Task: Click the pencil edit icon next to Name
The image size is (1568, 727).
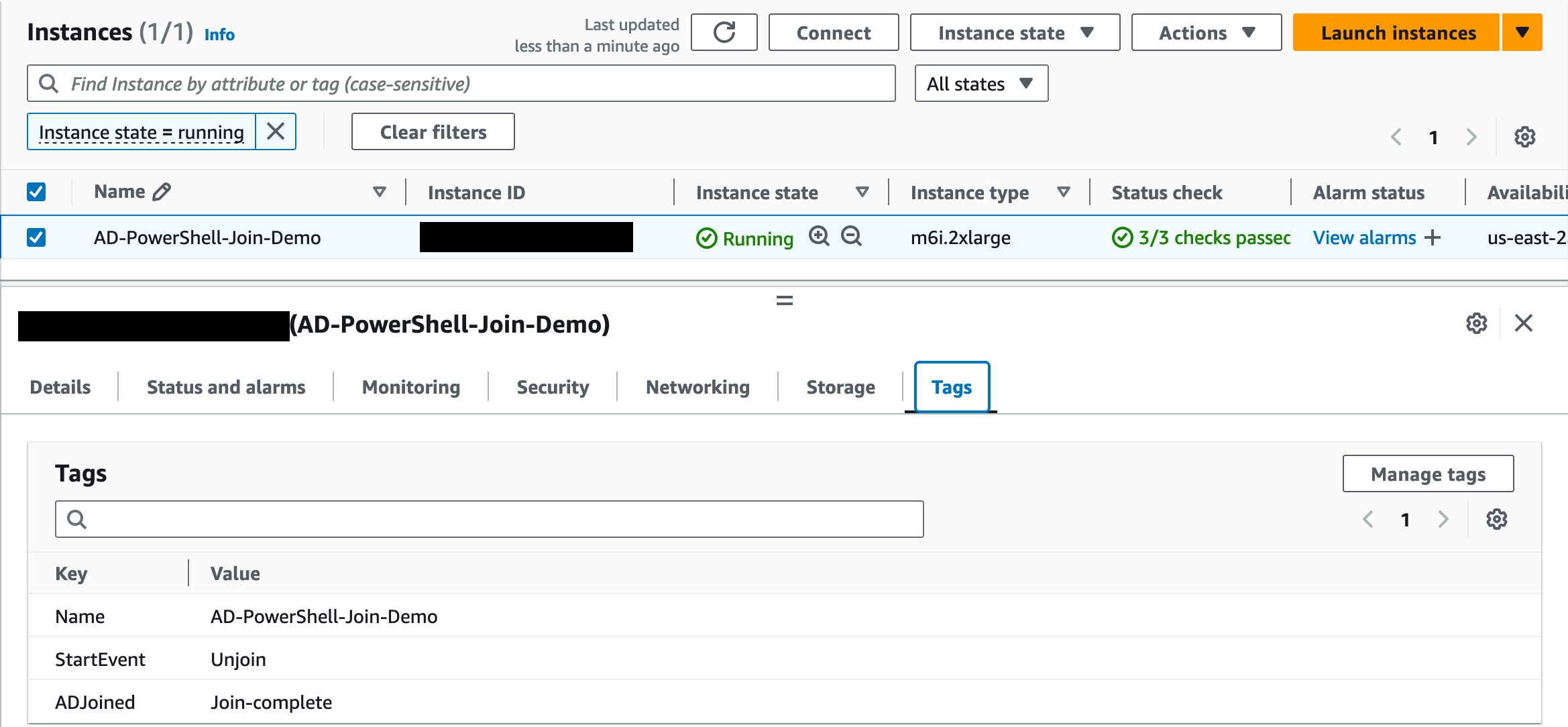Action: (162, 192)
